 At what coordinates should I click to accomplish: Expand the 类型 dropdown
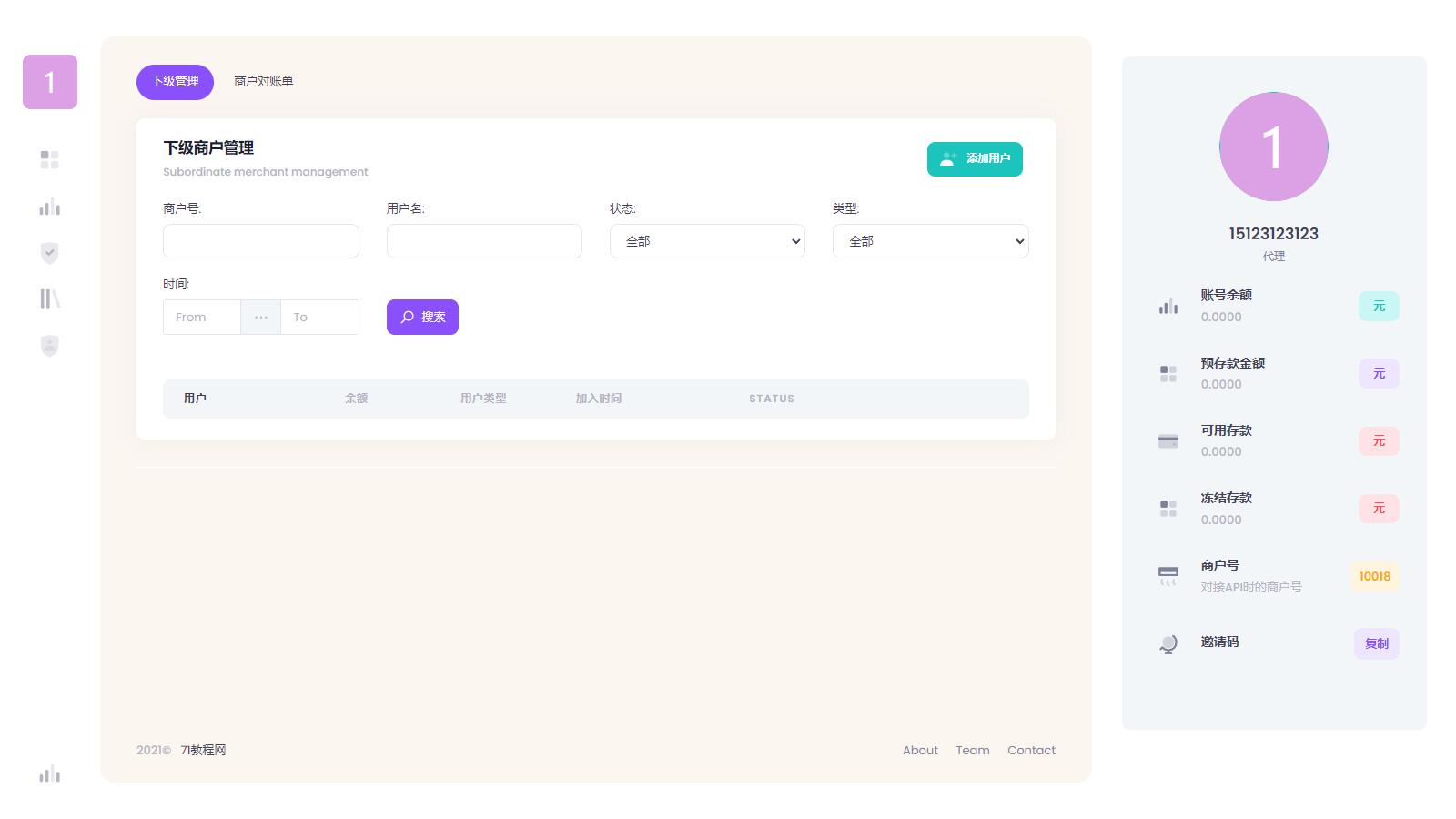point(930,241)
